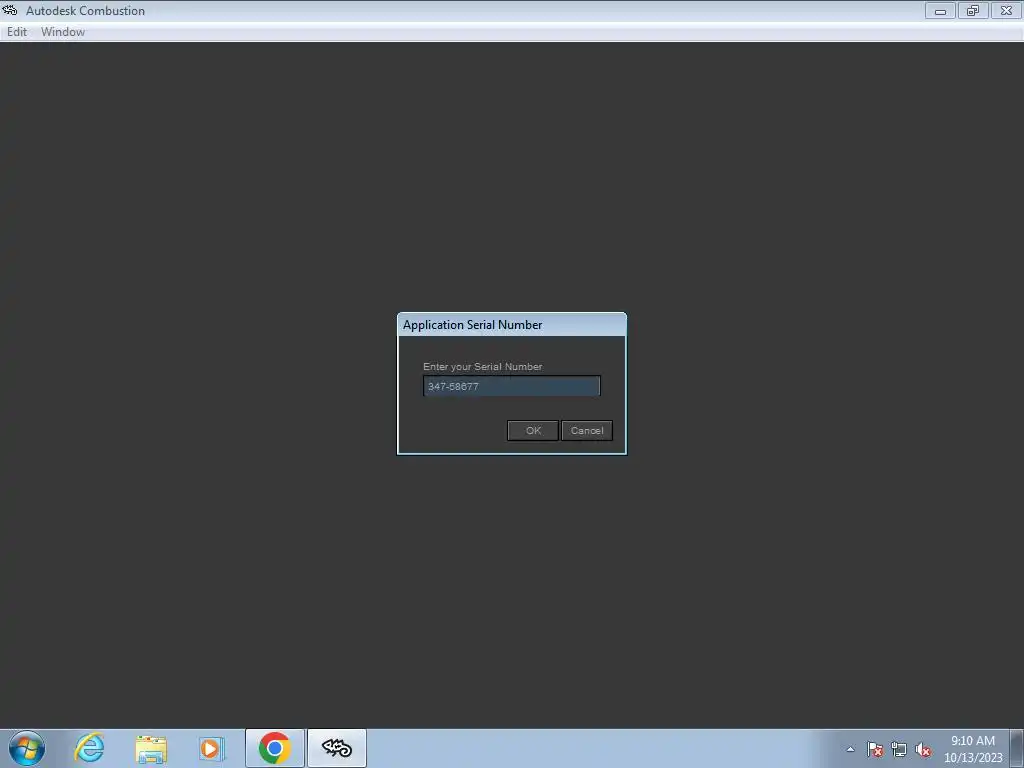The height and width of the screenshot is (768, 1024).
Task: Open Windows Media Player from taskbar
Action: (x=211, y=748)
